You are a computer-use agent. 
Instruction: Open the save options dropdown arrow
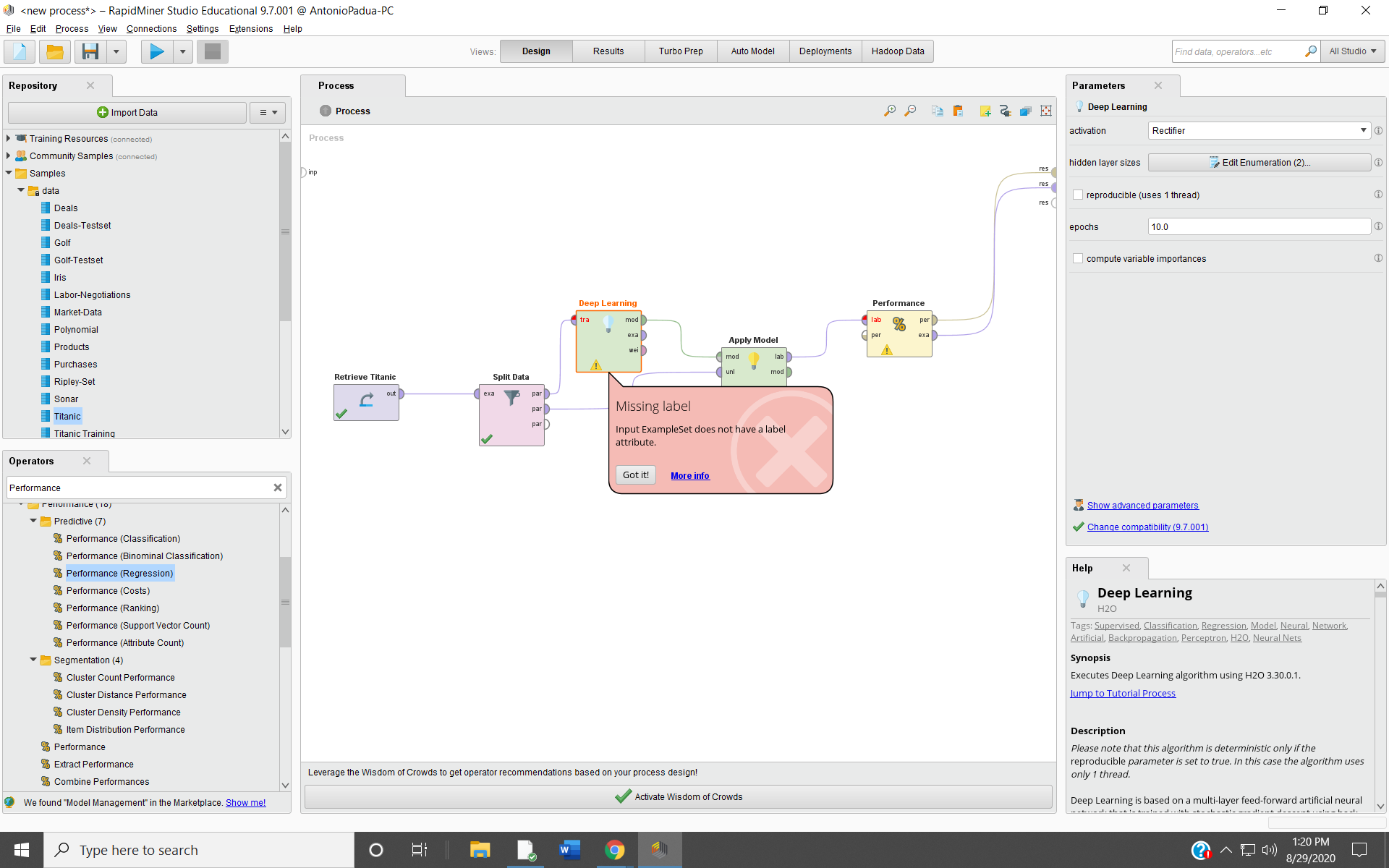[116, 51]
